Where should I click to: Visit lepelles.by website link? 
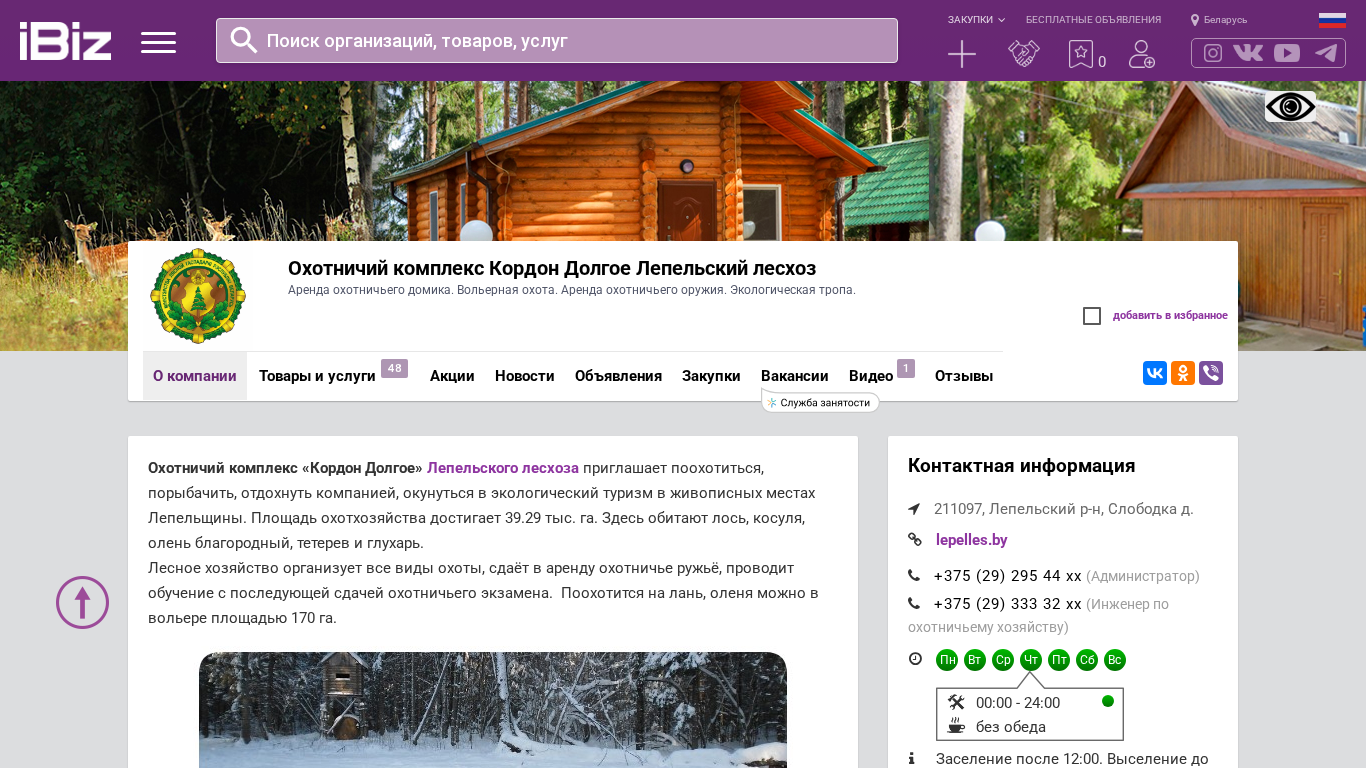[x=972, y=540]
